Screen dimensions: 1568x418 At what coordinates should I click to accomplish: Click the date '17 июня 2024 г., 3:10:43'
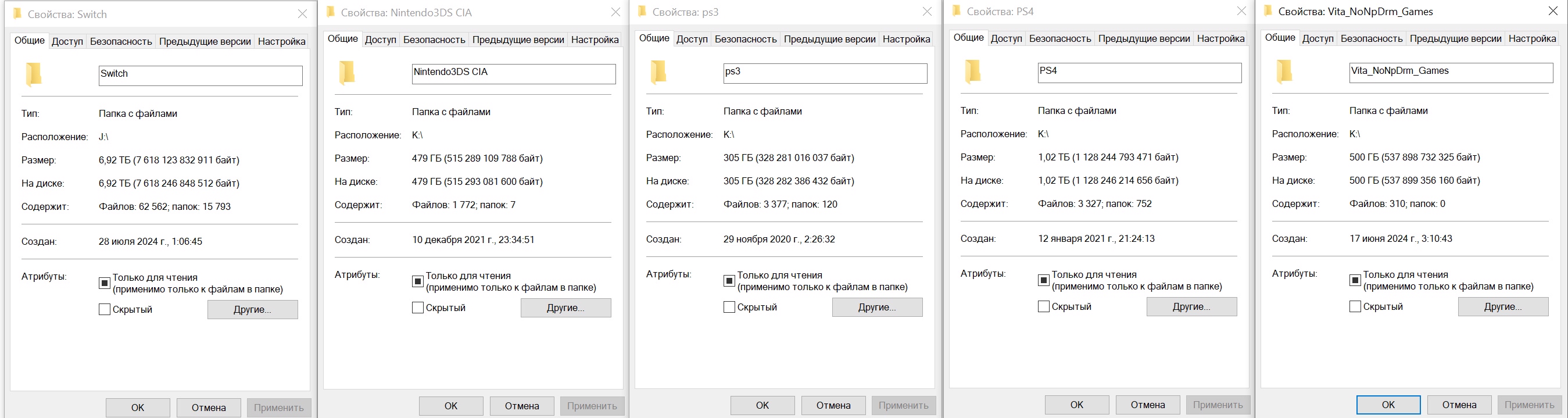coord(1401,238)
